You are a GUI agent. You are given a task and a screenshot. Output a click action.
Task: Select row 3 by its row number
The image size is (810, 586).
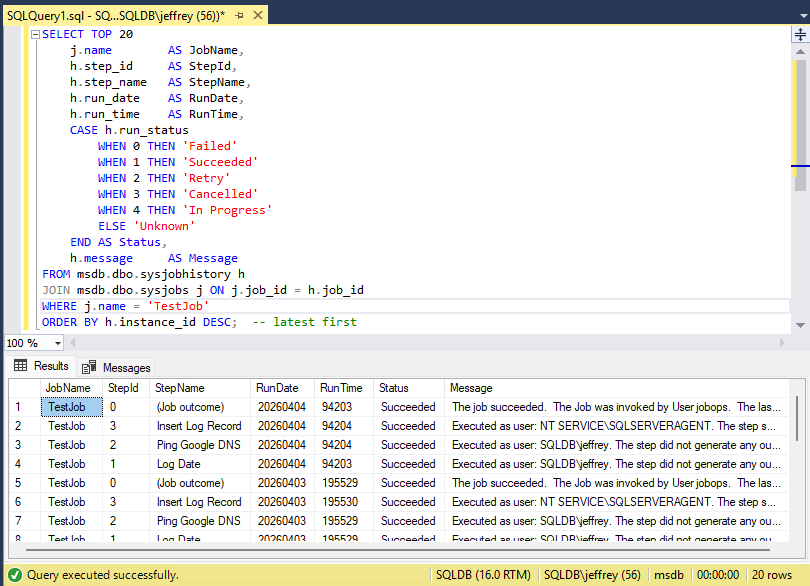tap(18, 445)
